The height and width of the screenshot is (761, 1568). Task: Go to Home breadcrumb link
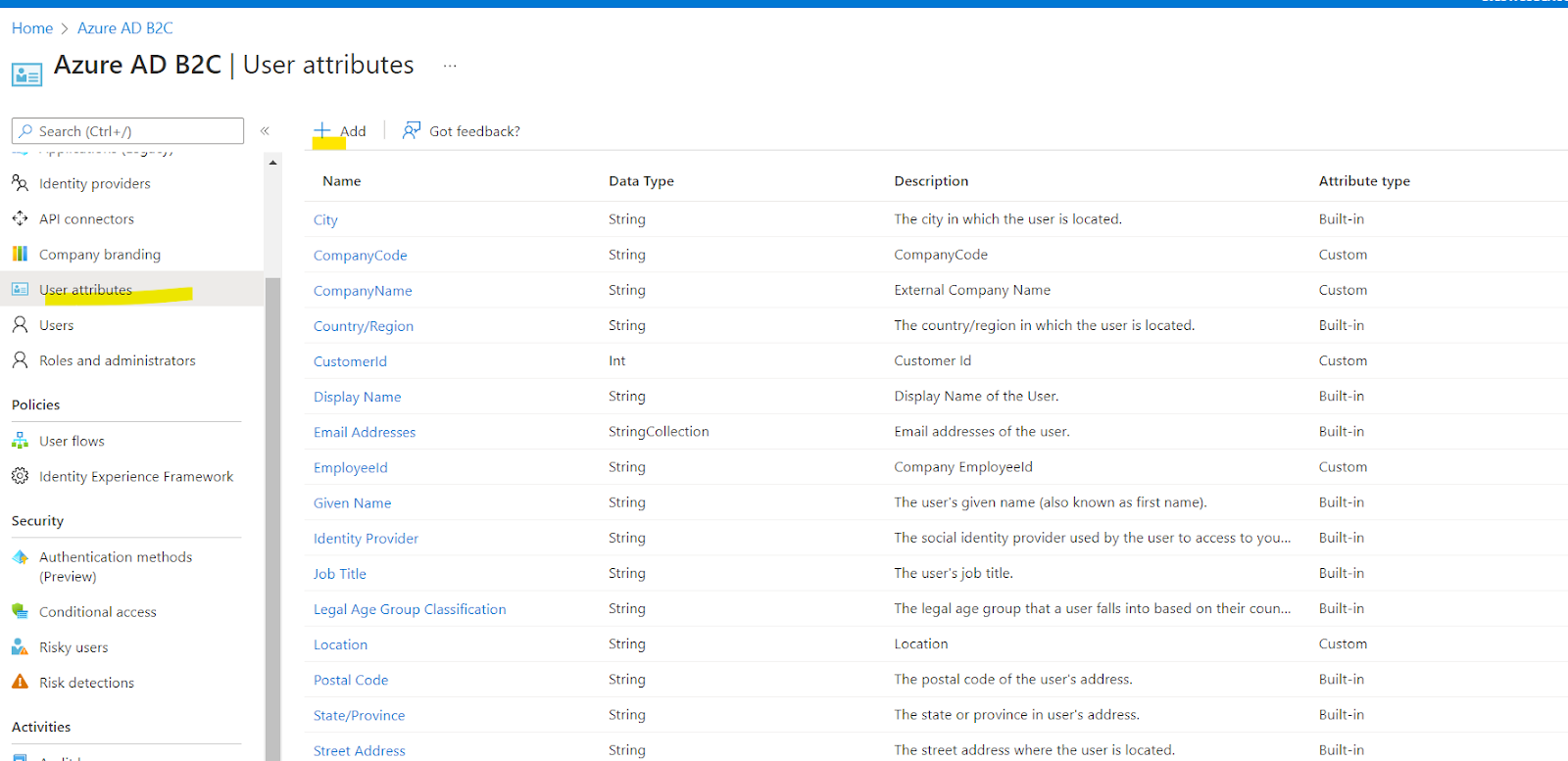tap(32, 28)
